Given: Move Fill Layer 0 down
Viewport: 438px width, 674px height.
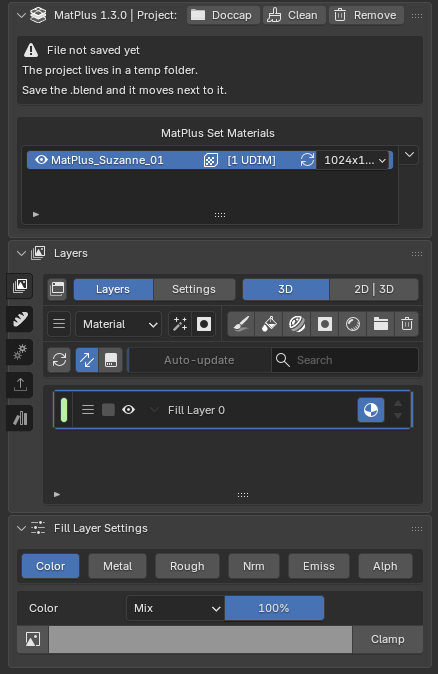Looking at the screenshot, I should tap(398, 416).
